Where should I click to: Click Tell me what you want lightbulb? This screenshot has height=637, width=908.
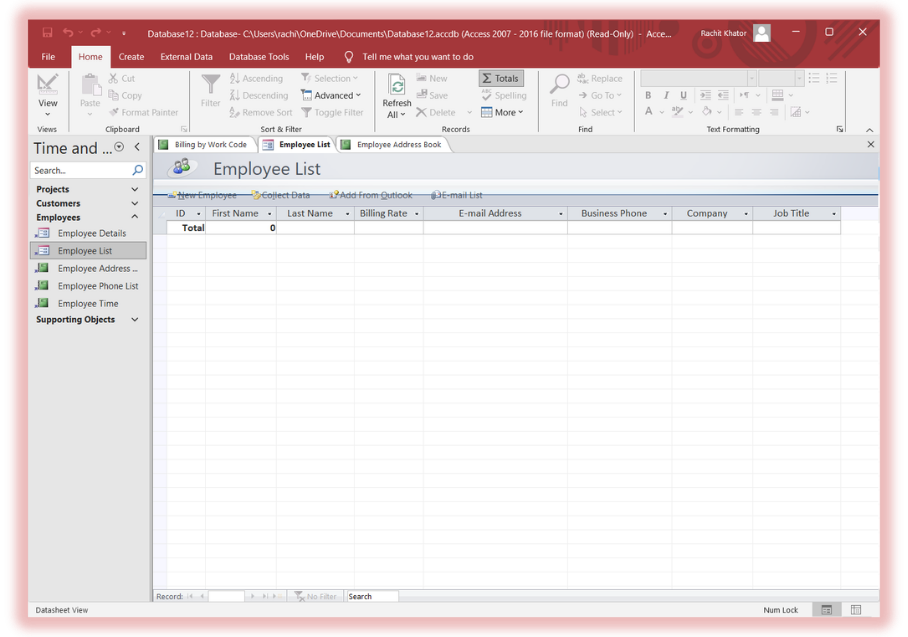tap(349, 57)
